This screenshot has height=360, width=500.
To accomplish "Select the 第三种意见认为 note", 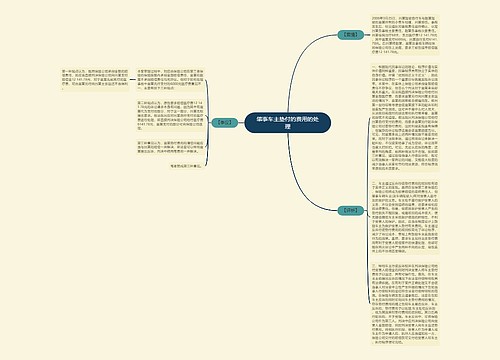I will point(170,147).
